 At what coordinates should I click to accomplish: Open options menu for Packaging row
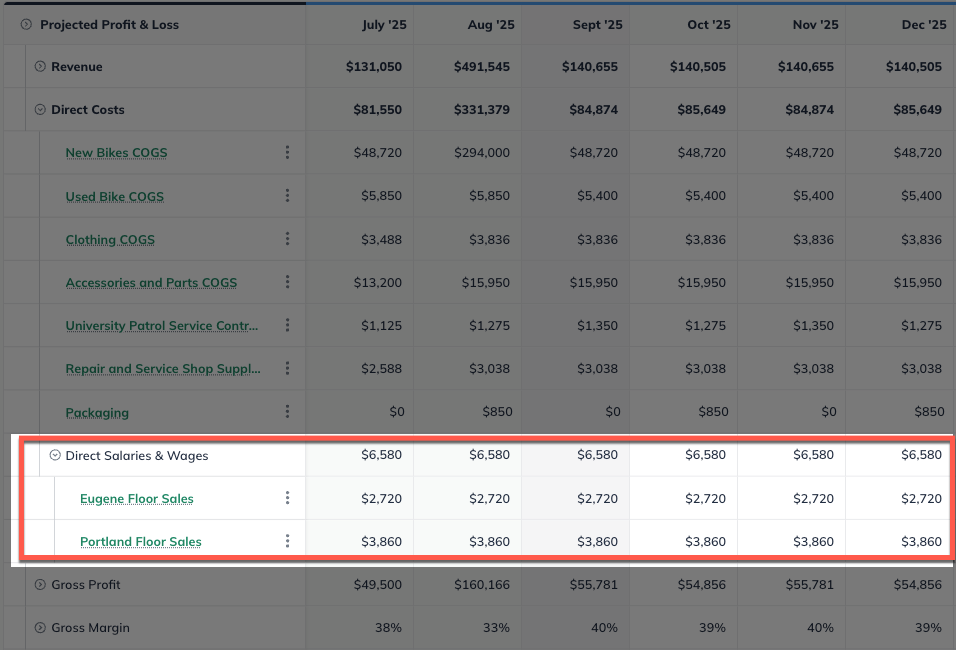[287, 412]
